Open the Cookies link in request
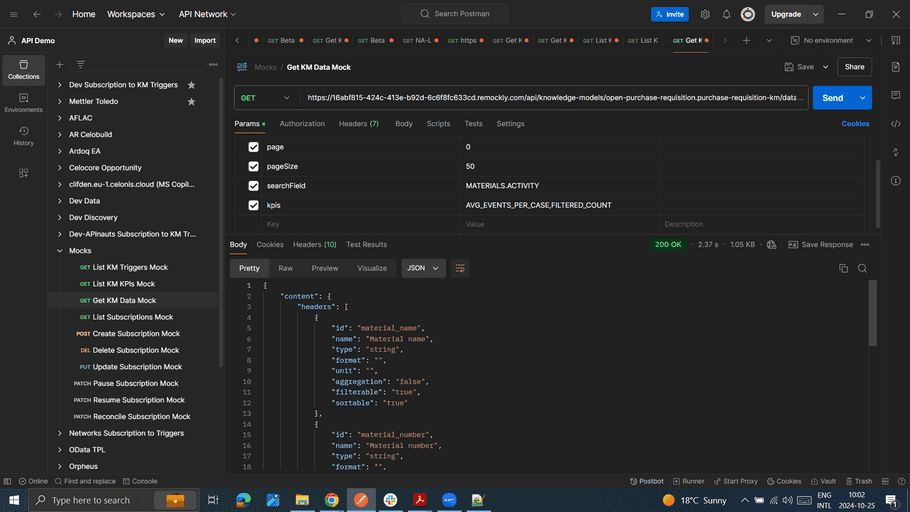This screenshot has height=512, width=910. point(855,124)
